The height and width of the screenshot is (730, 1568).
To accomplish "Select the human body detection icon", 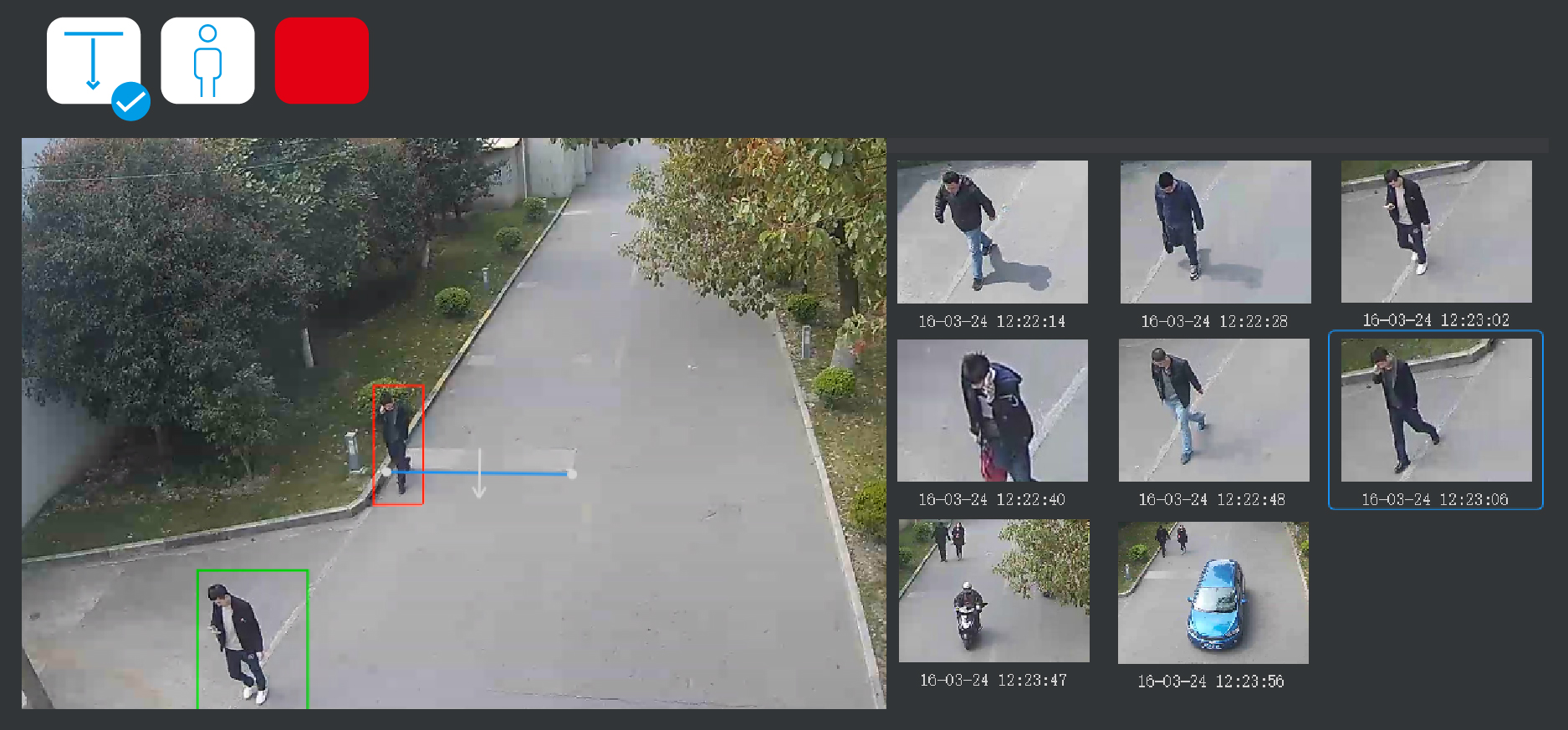I will (207, 61).
